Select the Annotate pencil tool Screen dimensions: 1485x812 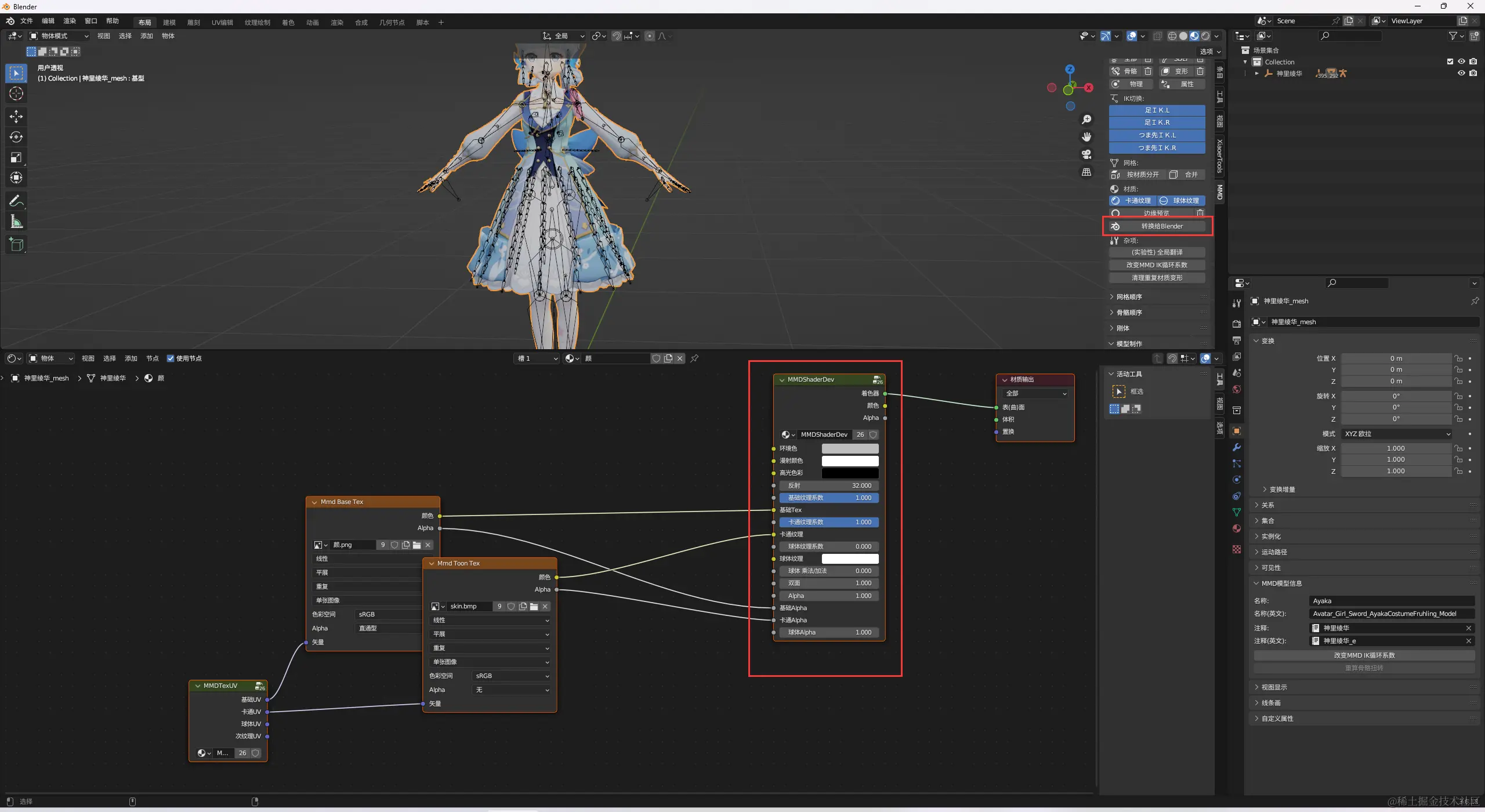(x=16, y=201)
